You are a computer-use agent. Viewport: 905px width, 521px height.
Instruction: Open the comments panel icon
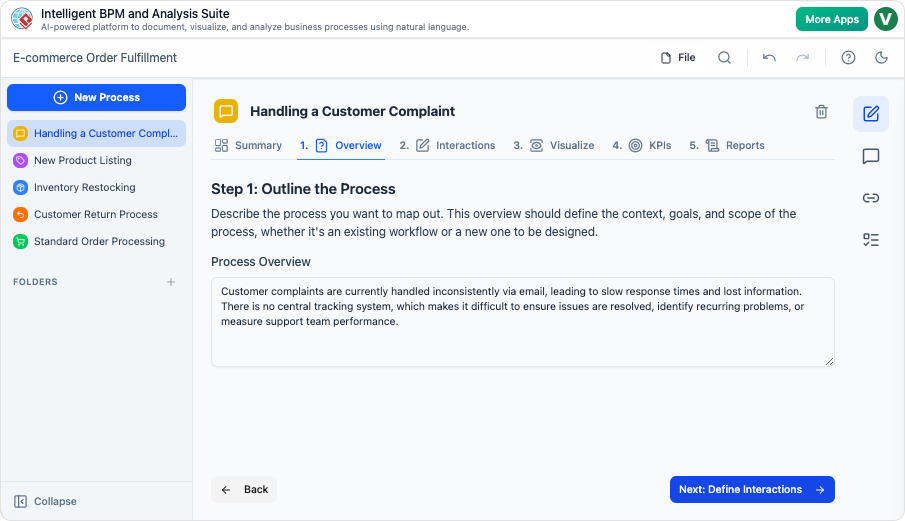871,156
